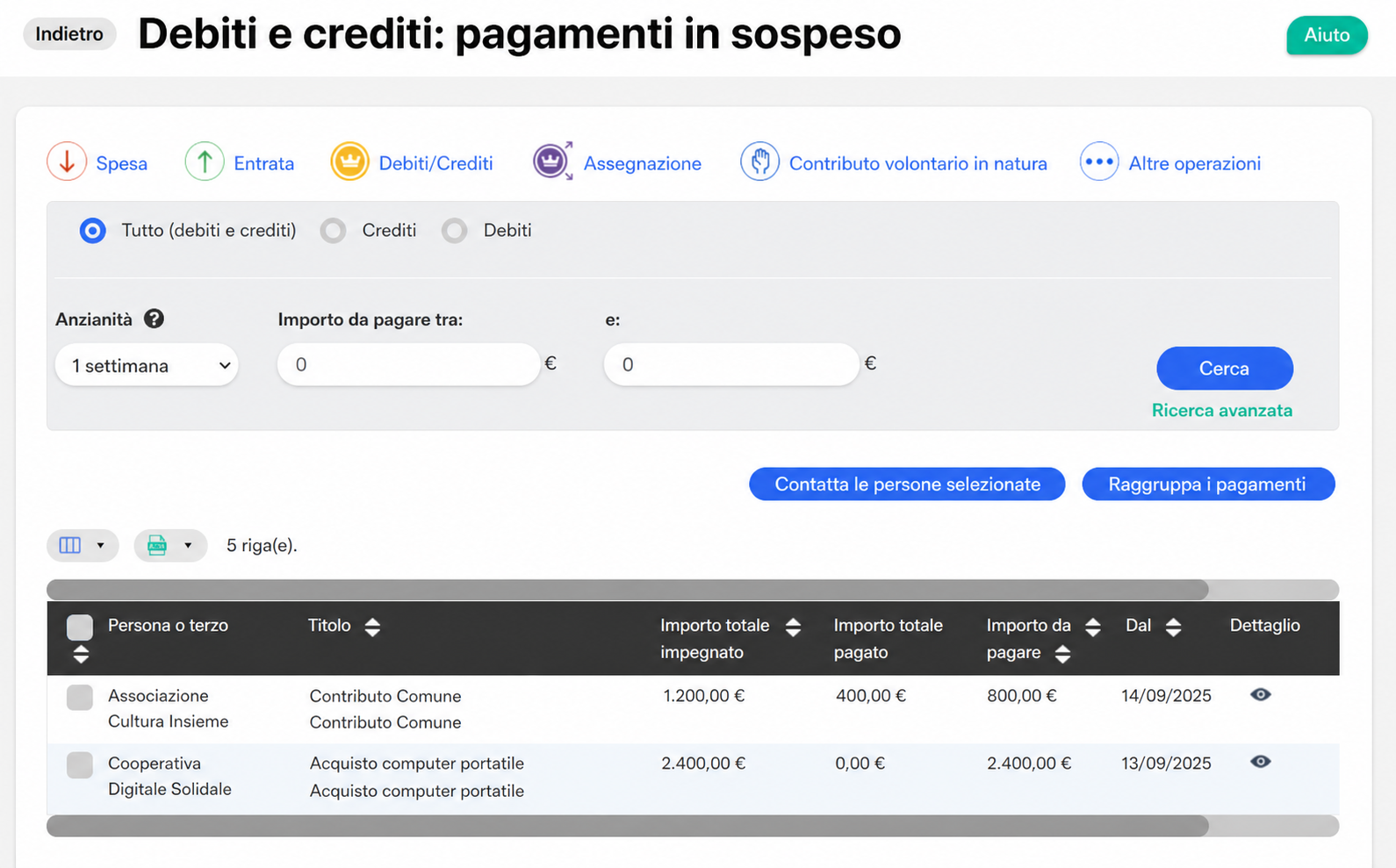
Task: Click the '1.200,00 €' amount cell
Action: [703, 696]
